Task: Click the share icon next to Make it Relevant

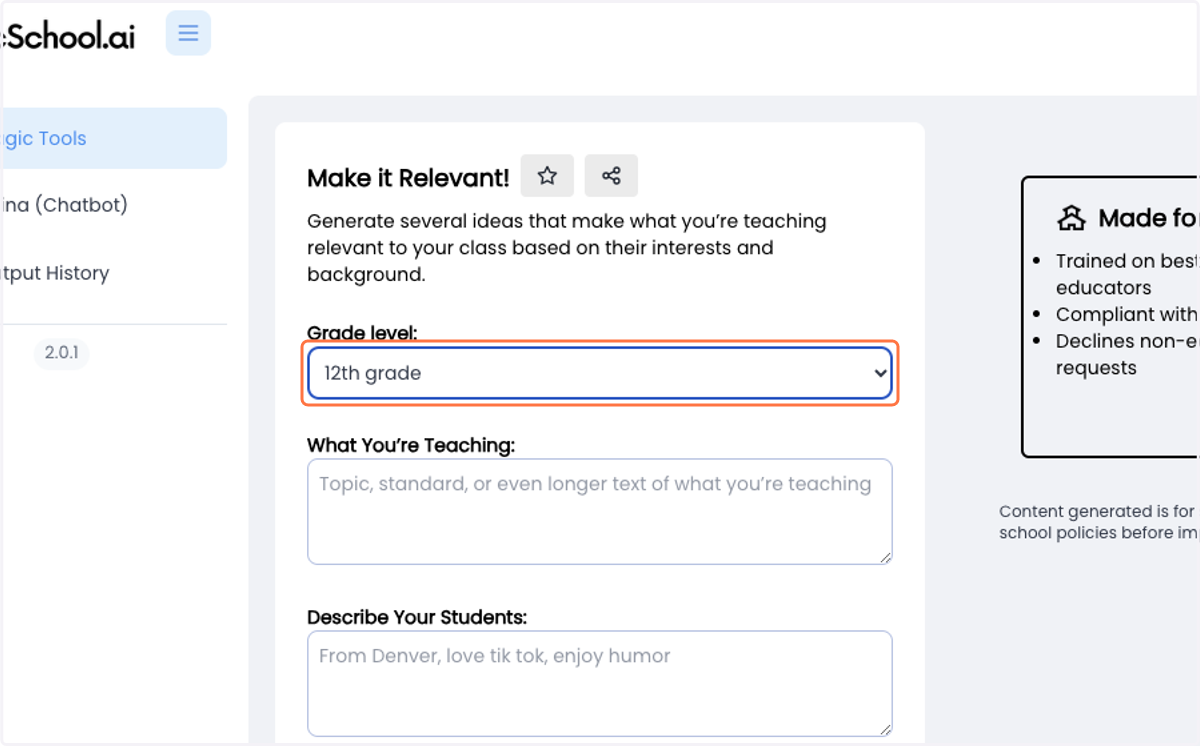Action: click(x=611, y=176)
